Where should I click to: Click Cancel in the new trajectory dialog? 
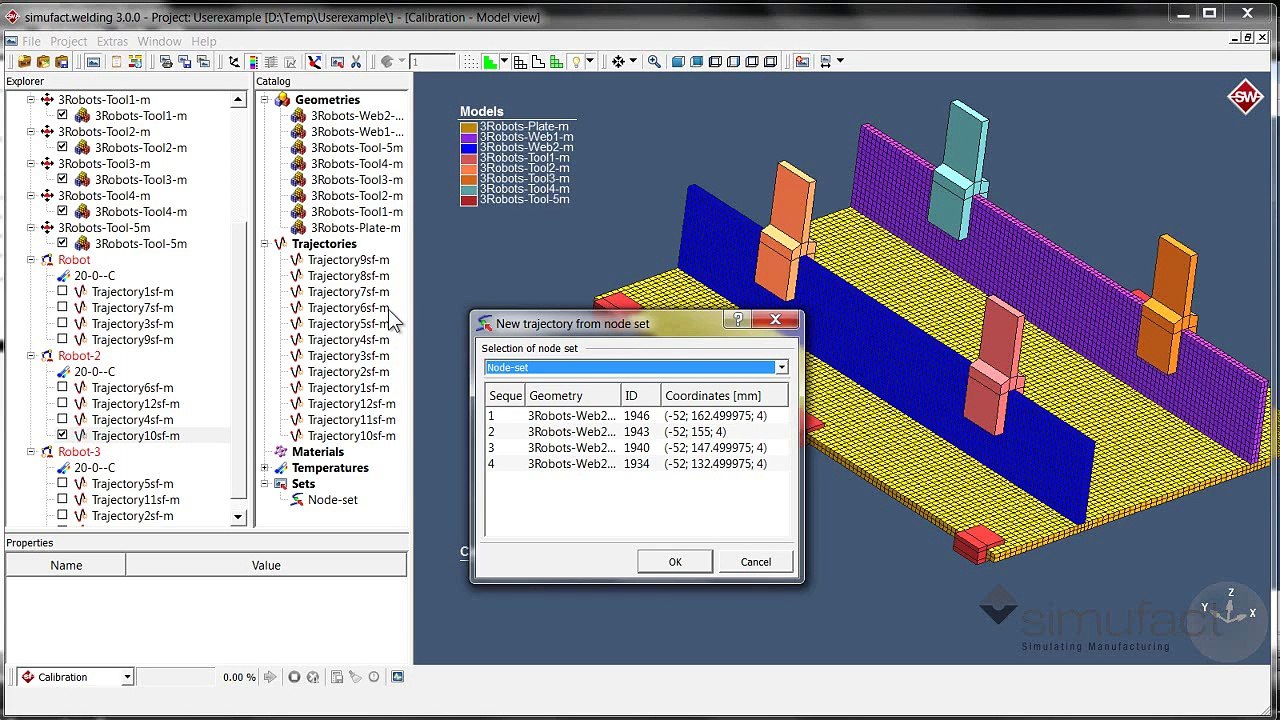(x=756, y=562)
